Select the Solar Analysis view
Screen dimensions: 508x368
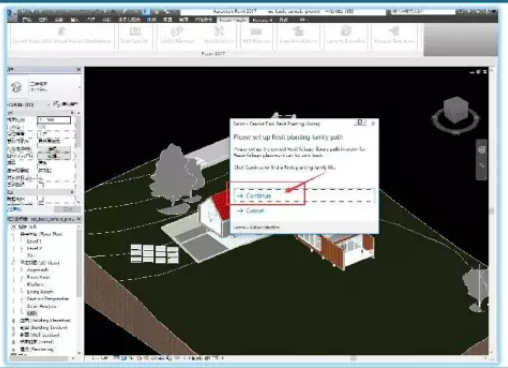(42, 306)
